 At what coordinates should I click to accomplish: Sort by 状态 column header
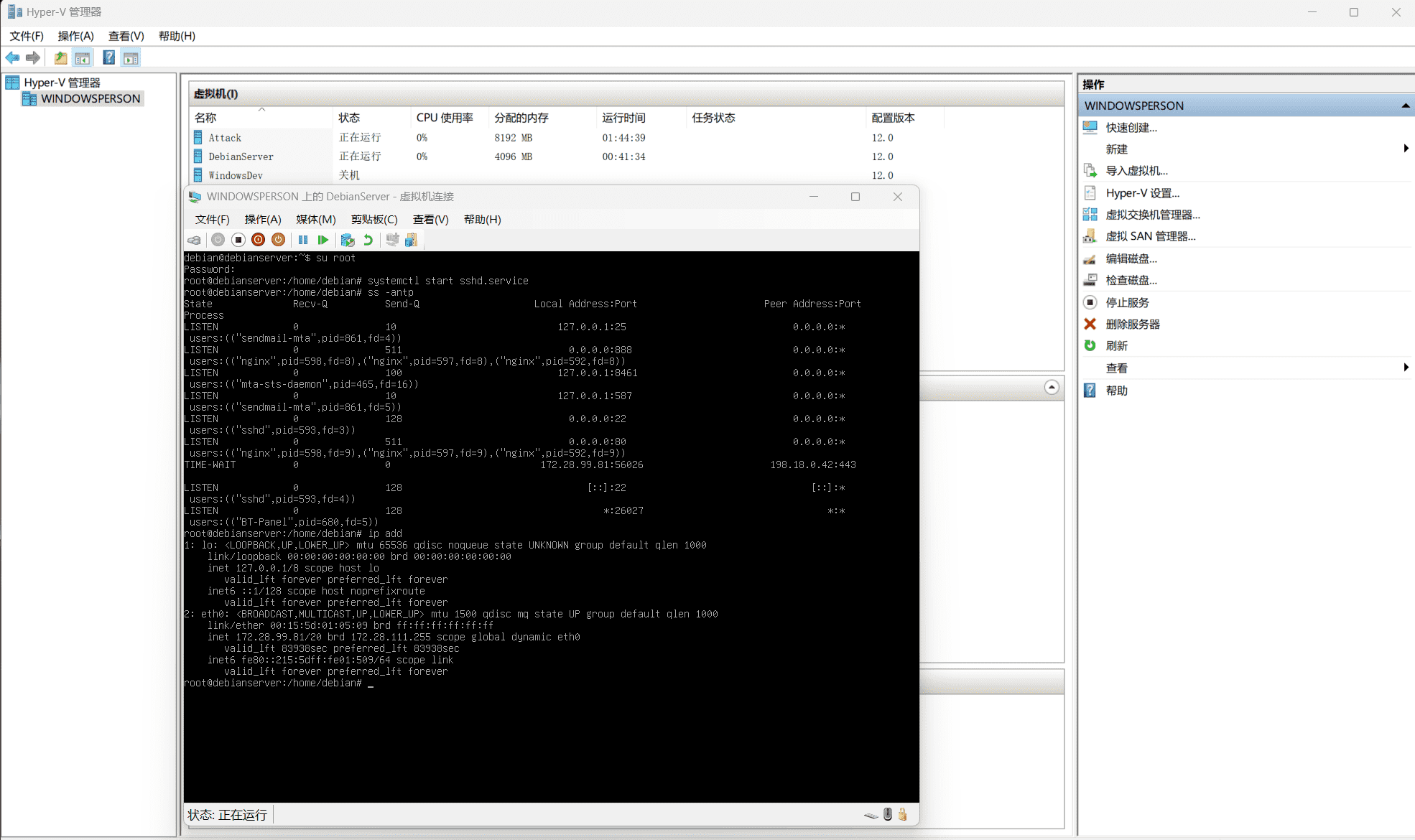pyautogui.click(x=372, y=118)
